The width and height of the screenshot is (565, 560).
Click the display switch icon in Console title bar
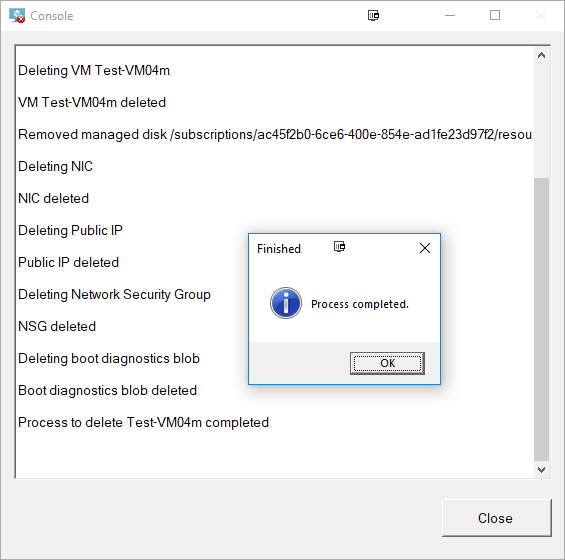(x=373, y=15)
